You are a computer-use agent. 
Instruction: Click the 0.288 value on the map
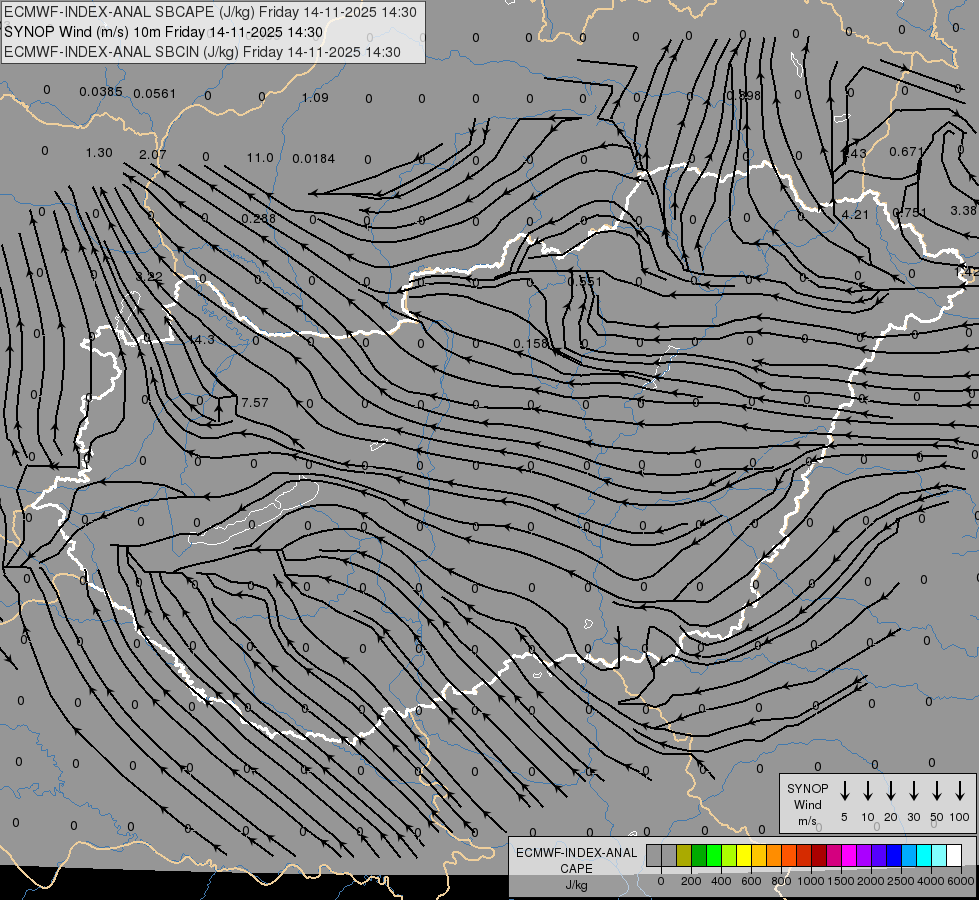pos(258,219)
